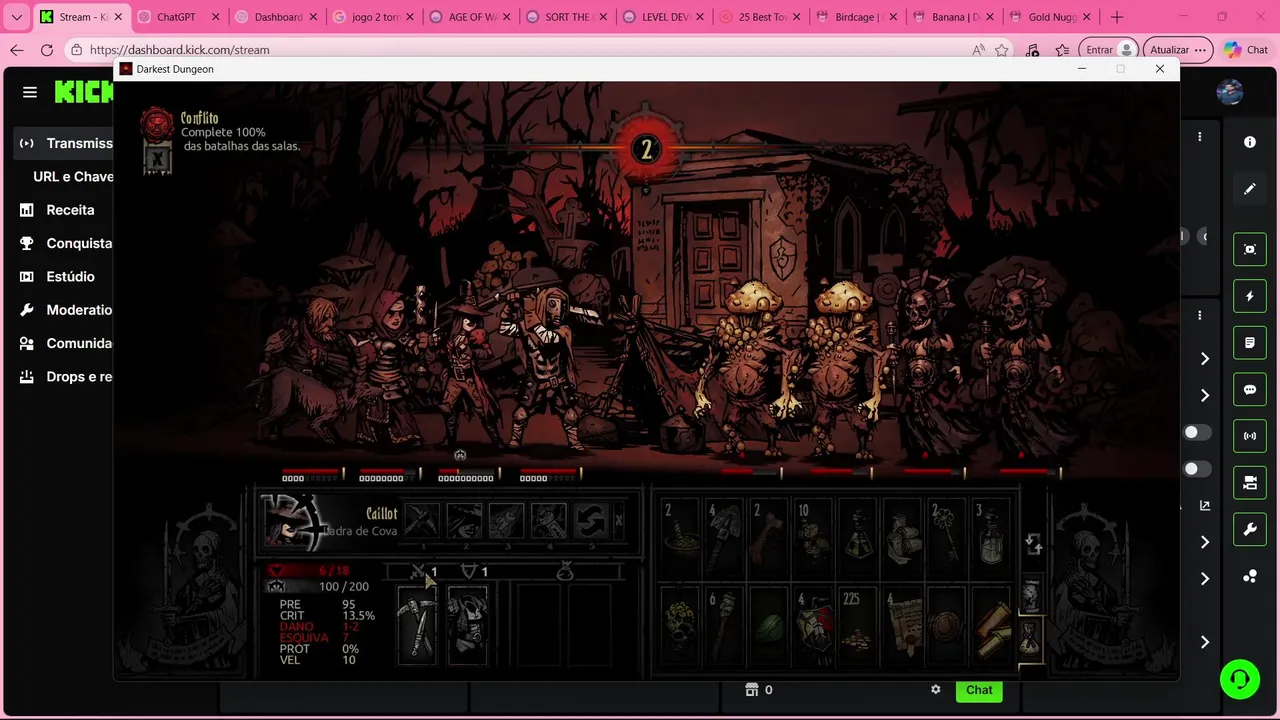
Task: Open Comunidade in Kick sidebar
Action: (66, 343)
